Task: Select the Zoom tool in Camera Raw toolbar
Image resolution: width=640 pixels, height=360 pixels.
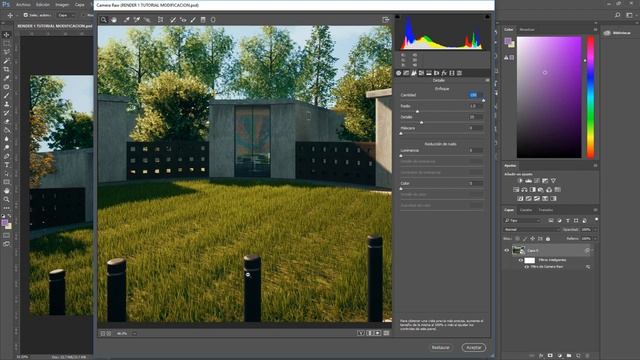Action: pos(104,20)
